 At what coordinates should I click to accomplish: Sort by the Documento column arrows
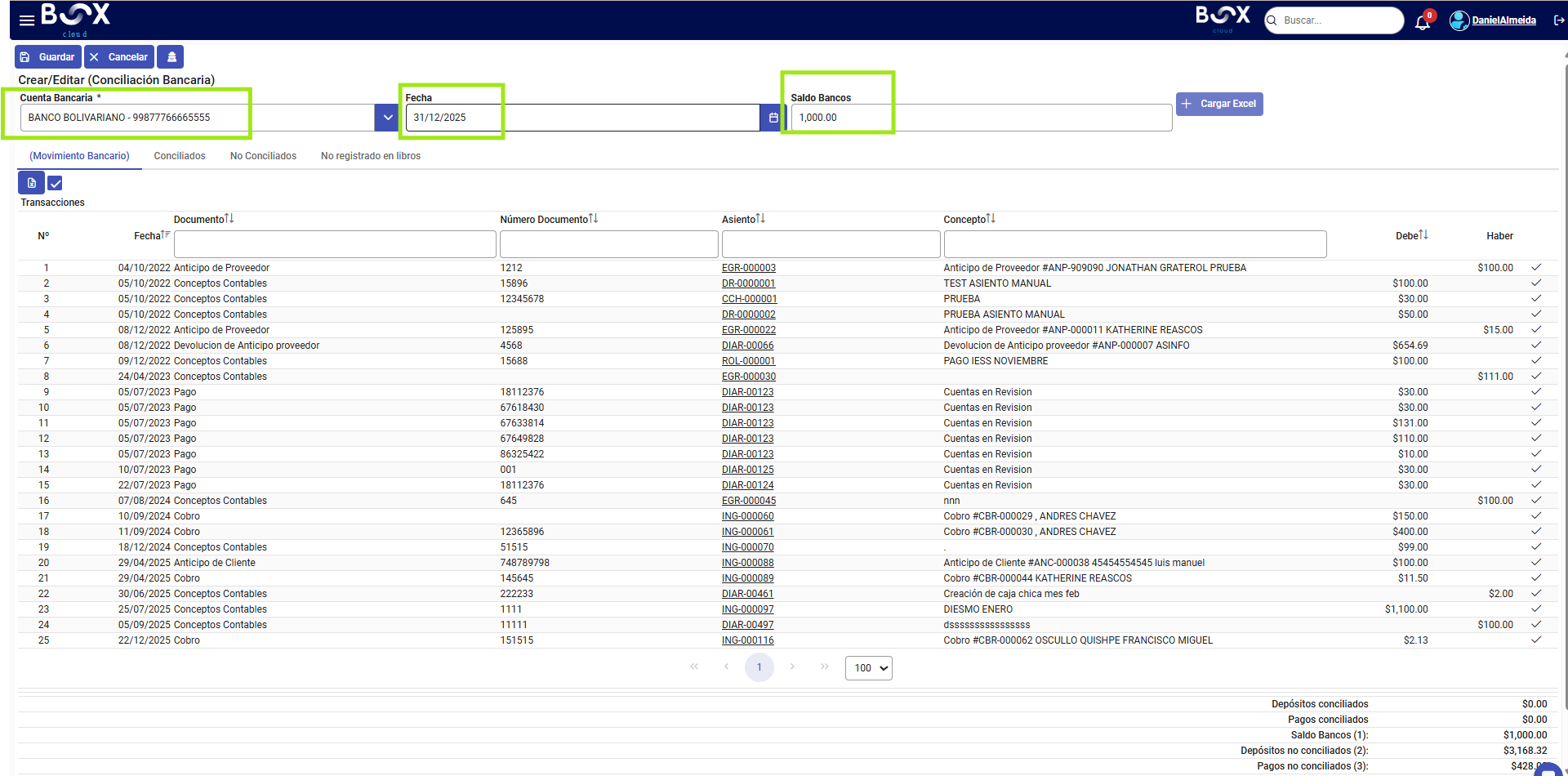pos(229,219)
